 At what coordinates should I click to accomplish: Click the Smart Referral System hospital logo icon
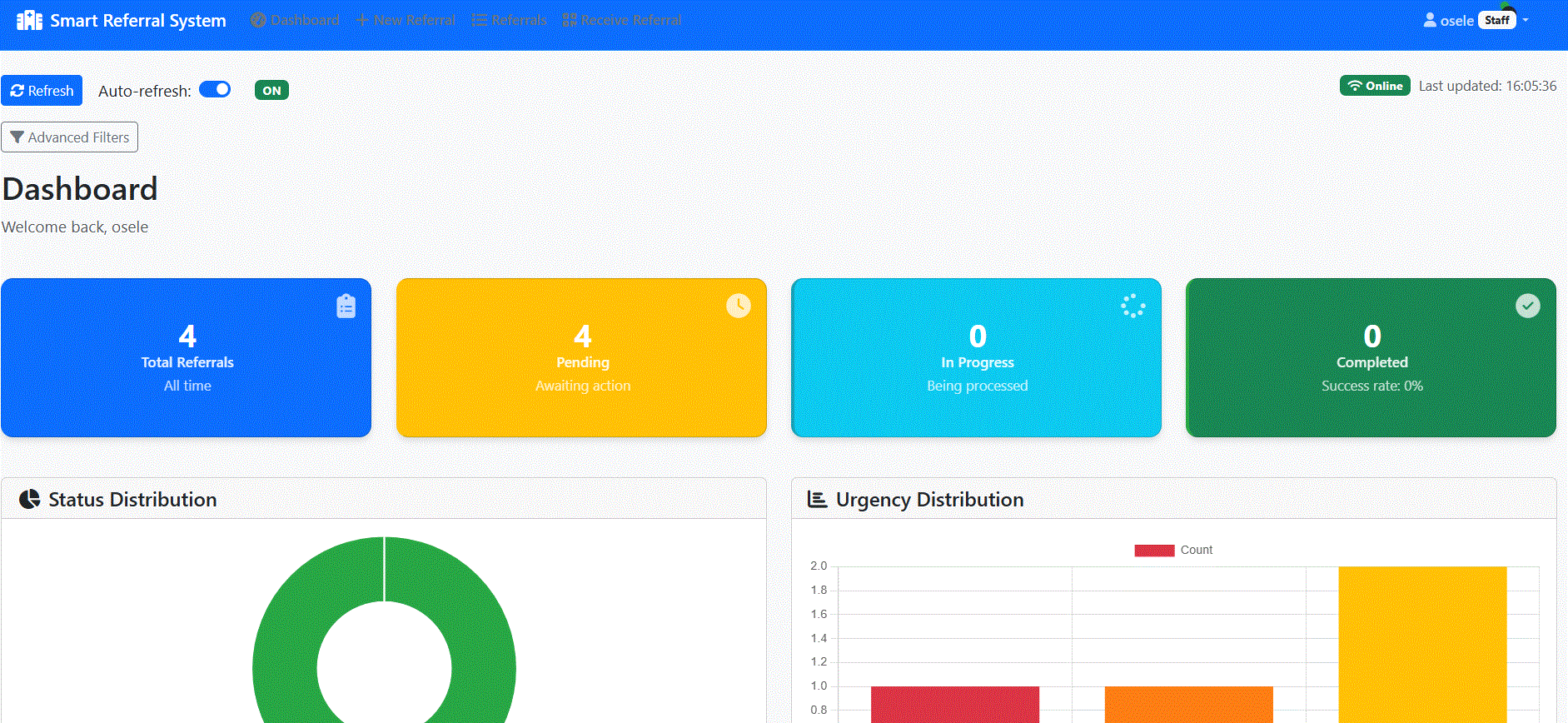tap(29, 20)
